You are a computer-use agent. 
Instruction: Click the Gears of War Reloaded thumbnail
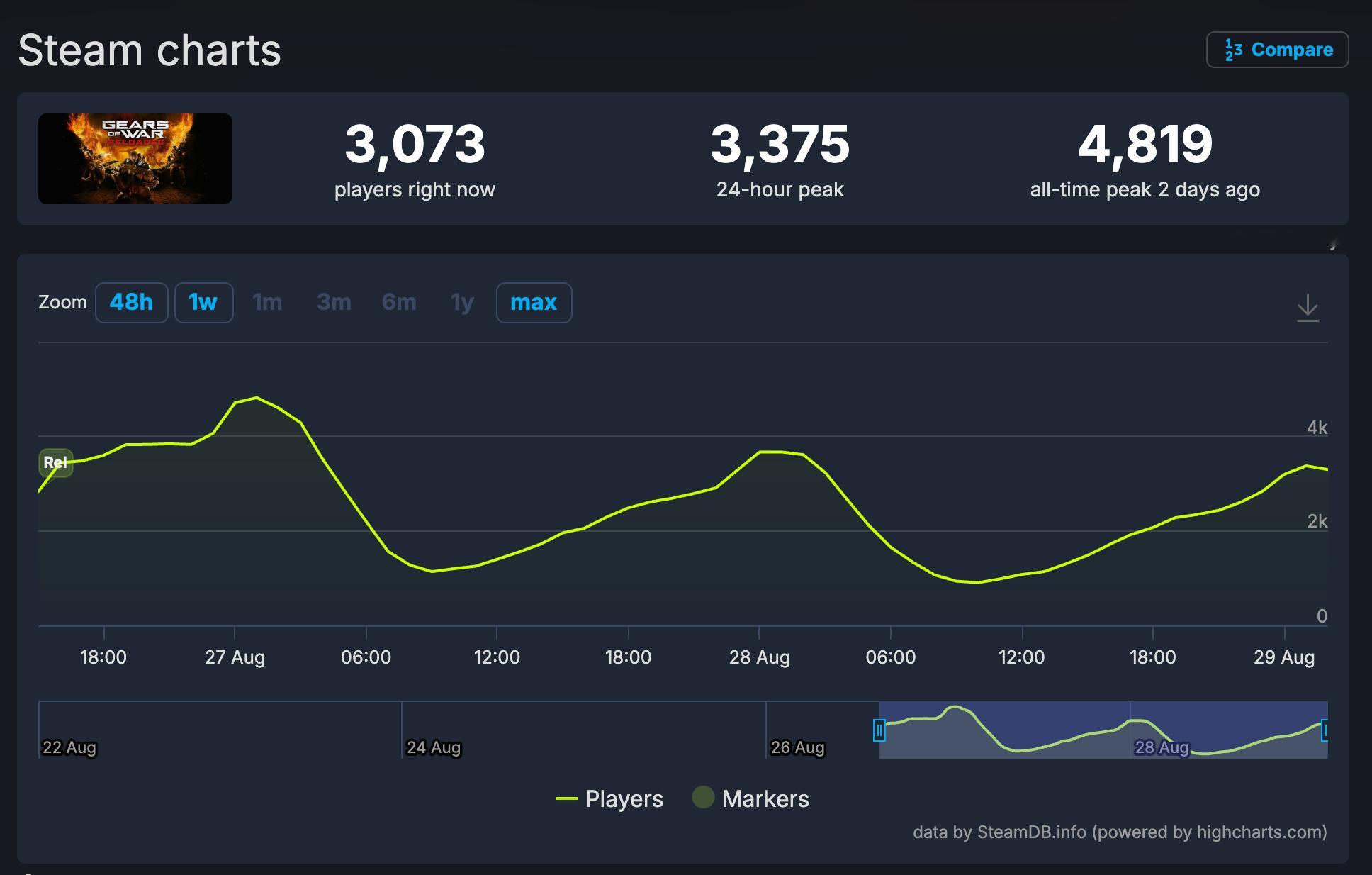pos(135,159)
